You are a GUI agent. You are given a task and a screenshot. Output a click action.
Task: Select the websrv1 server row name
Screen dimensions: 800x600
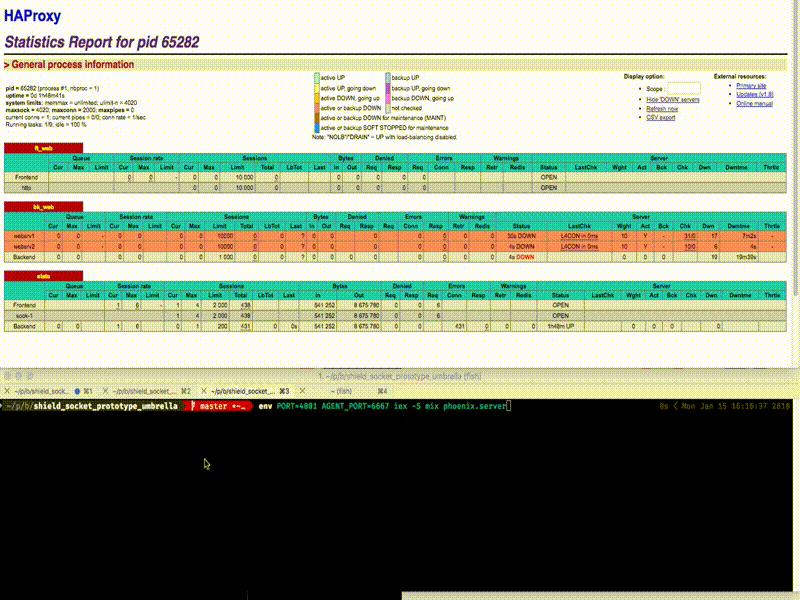coord(25,236)
